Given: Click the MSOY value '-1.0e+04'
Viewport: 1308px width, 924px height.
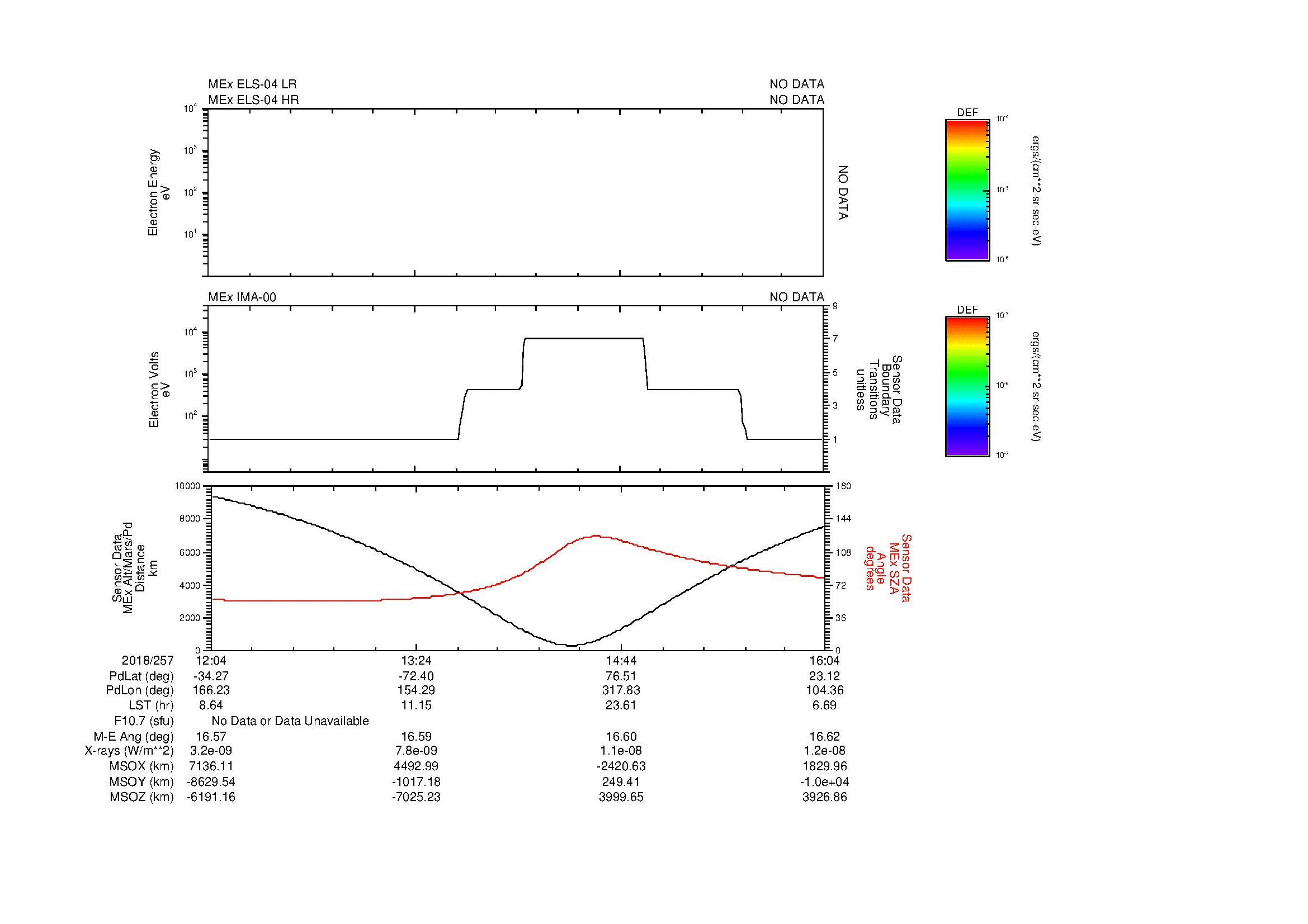Looking at the screenshot, I should point(824,781).
